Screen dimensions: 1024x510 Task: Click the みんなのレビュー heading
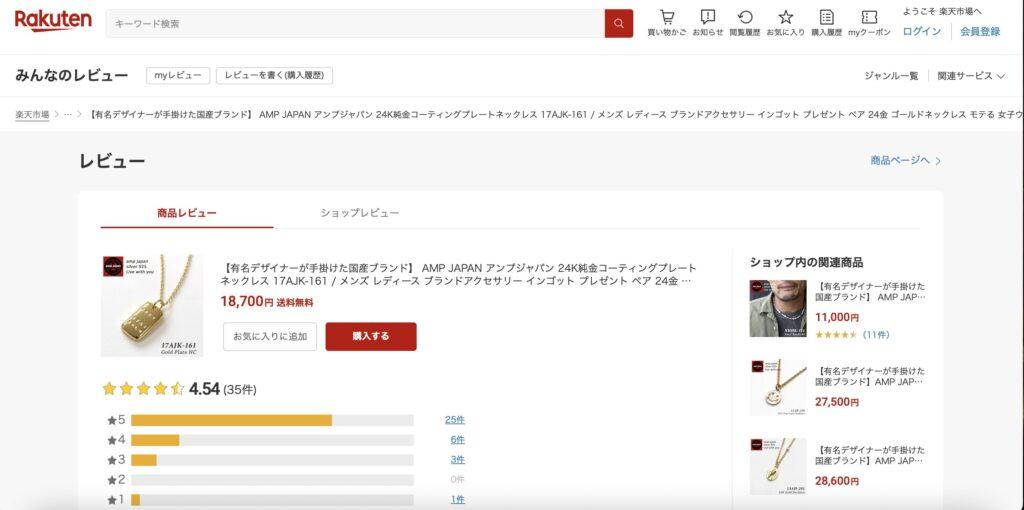72,76
